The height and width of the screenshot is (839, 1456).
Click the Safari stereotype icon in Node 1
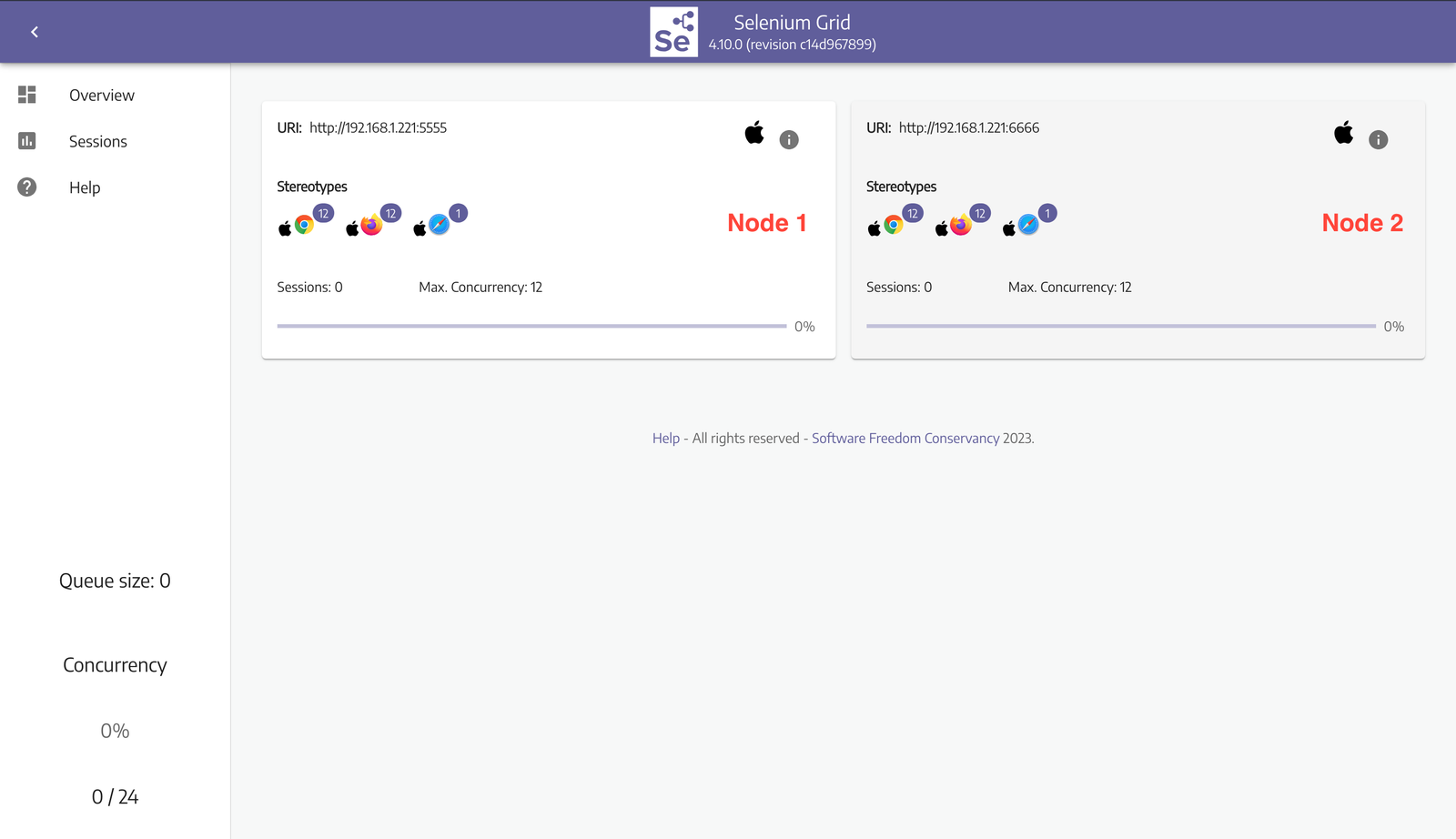click(439, 225)
